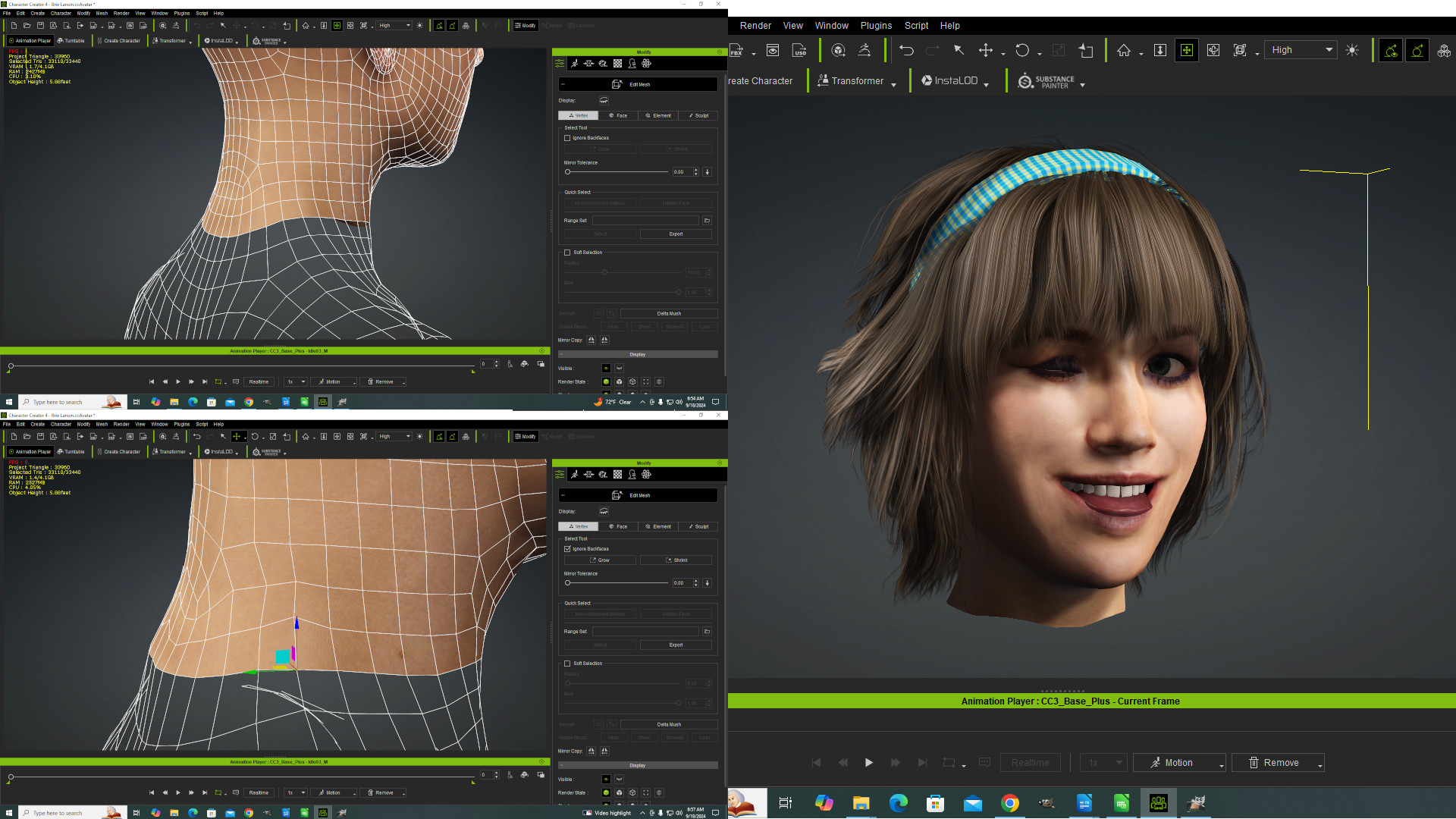Screen dimensions: 1456x819
Task: Click Export button in bottom-left window
Action: pos(676,645)
